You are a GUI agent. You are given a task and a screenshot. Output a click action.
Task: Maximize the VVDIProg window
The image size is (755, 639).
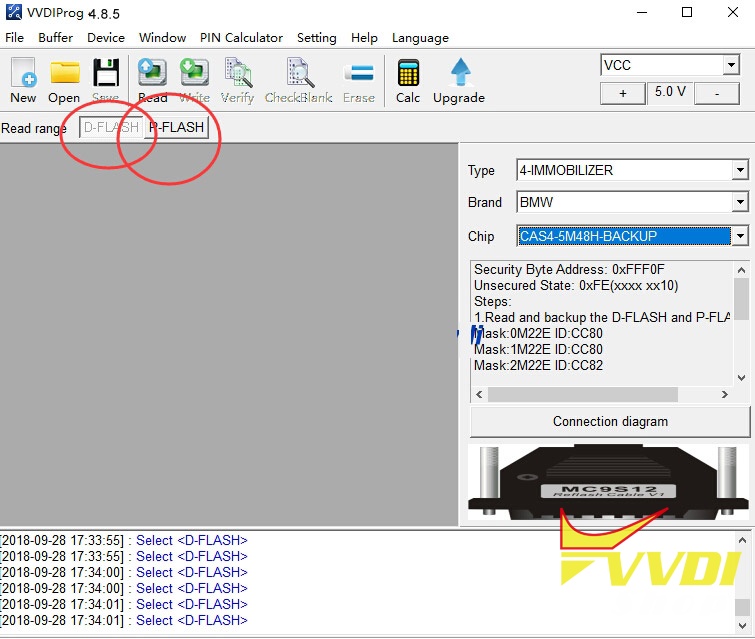pyautogui.click(x=687, y=12)
